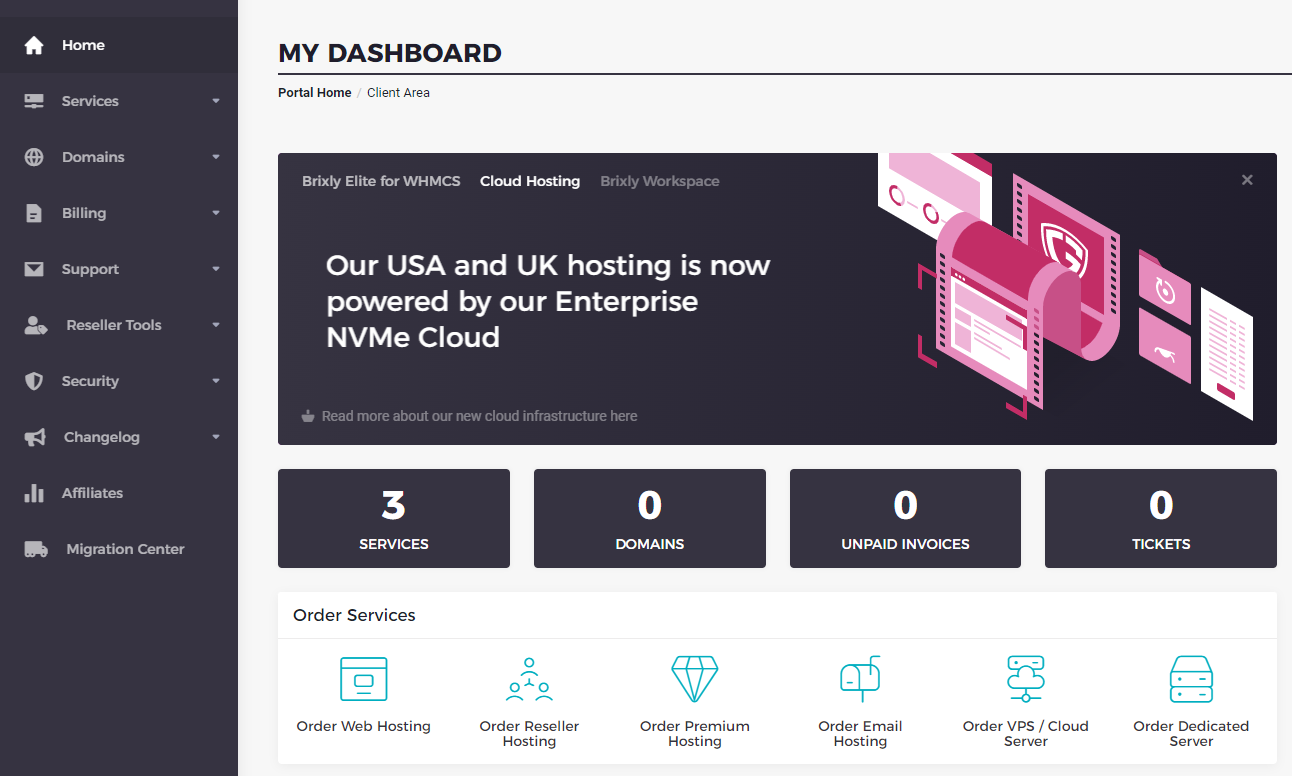
Task: Click the Support envelope icon
Action: tap(34, 269)
